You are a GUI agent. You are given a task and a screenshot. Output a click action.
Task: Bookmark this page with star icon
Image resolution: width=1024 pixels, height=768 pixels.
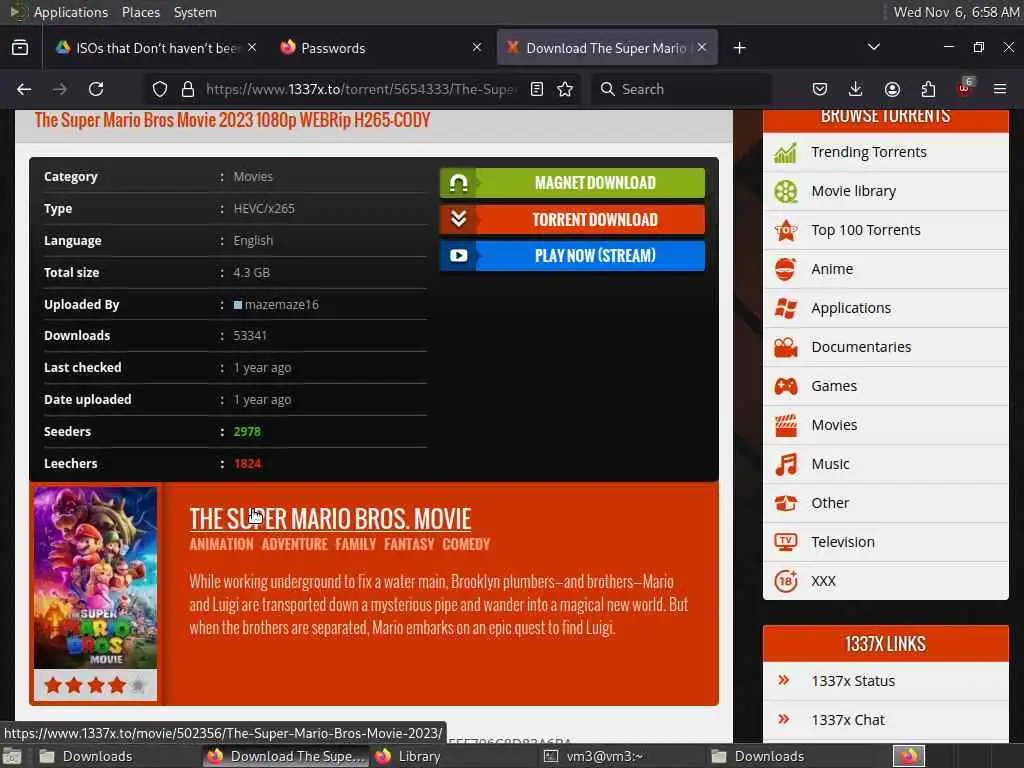coord(566,89)
